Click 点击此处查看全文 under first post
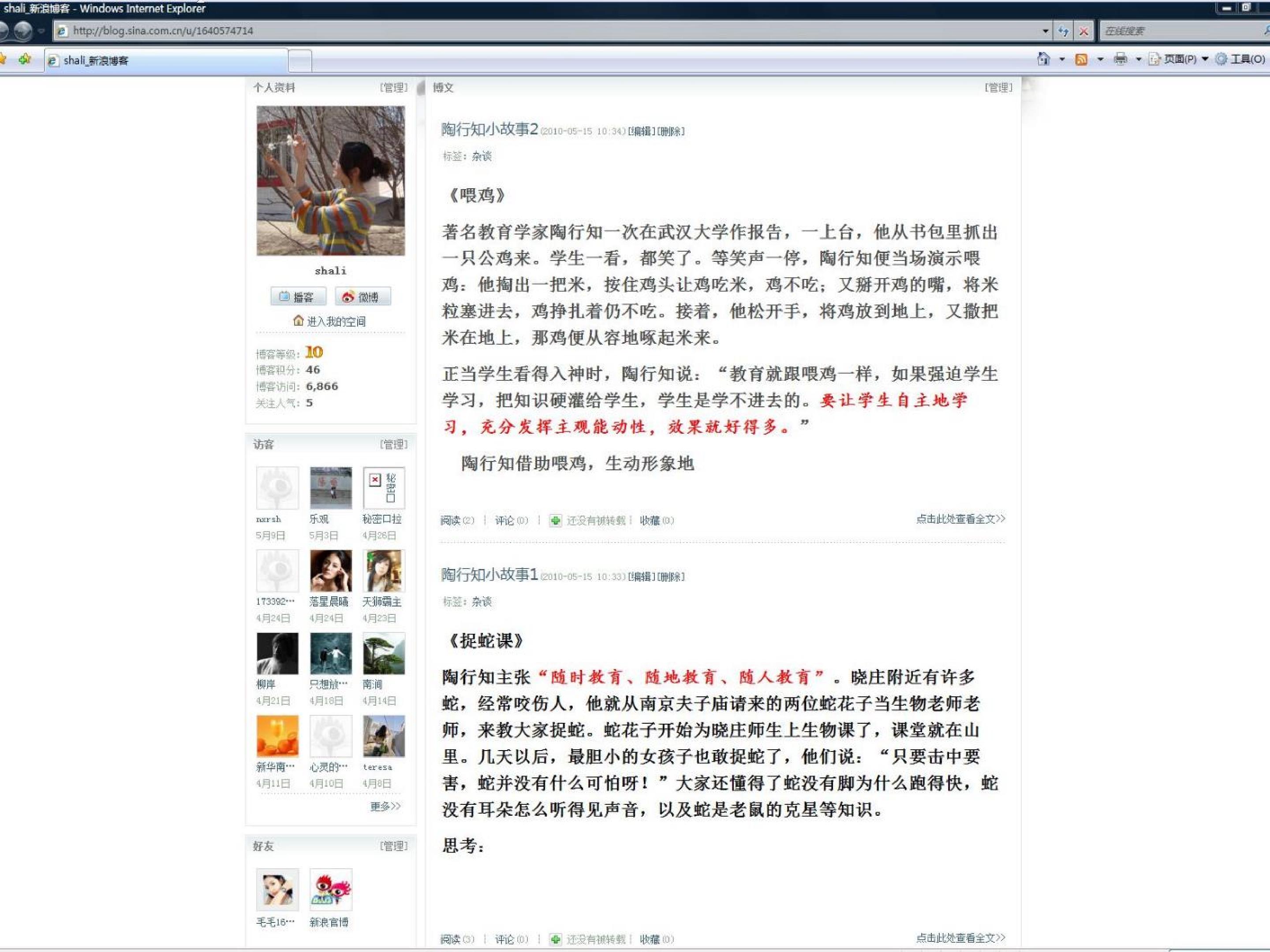The height and width of the screenshot is (952, 1270). 960,519
